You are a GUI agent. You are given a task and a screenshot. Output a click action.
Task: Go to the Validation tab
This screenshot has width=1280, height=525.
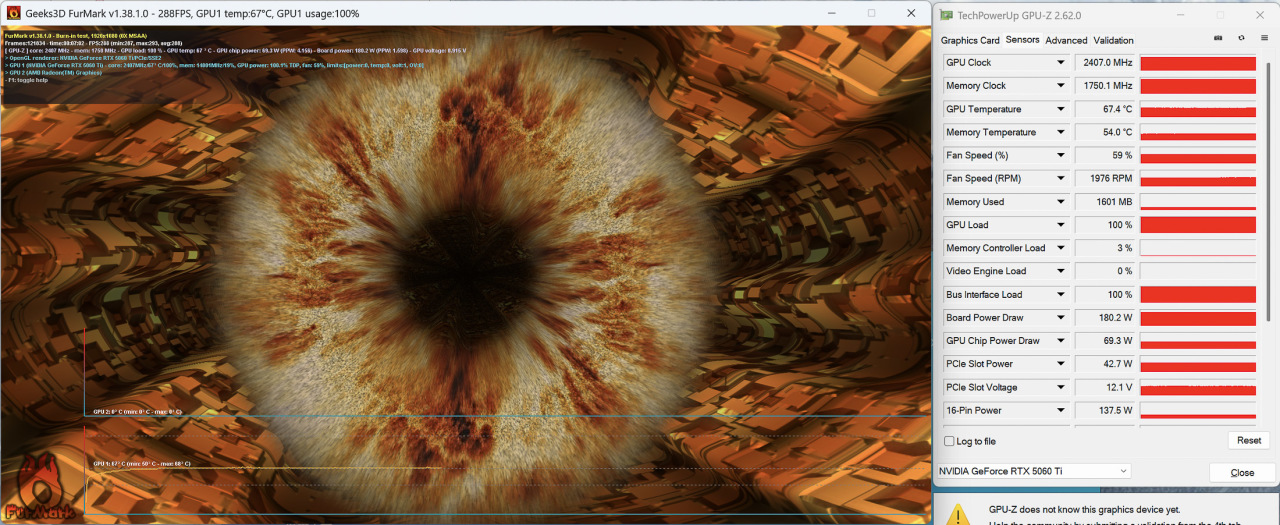click(x=1113, y=40)
